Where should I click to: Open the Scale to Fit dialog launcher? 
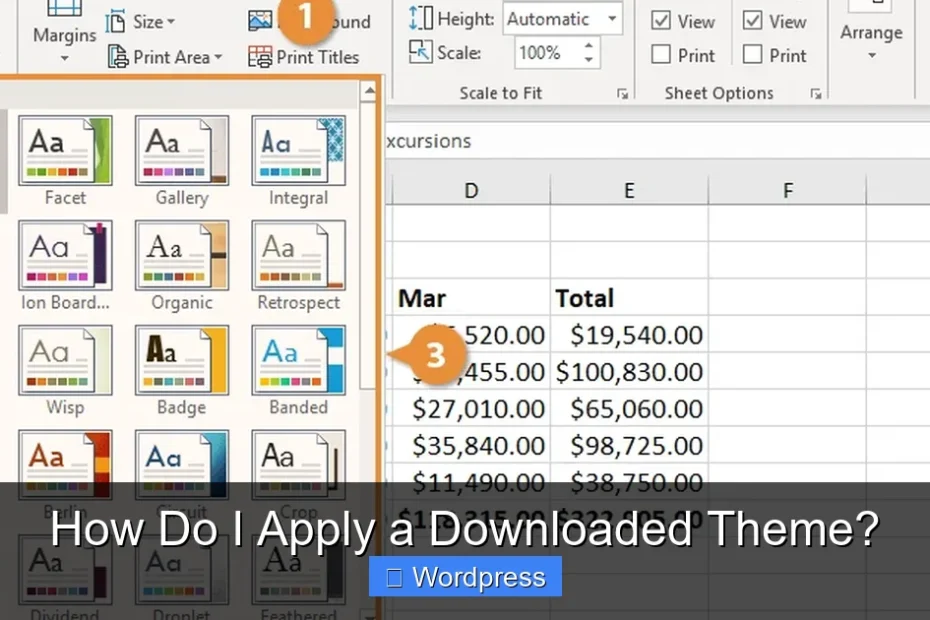tap(622, 93)
